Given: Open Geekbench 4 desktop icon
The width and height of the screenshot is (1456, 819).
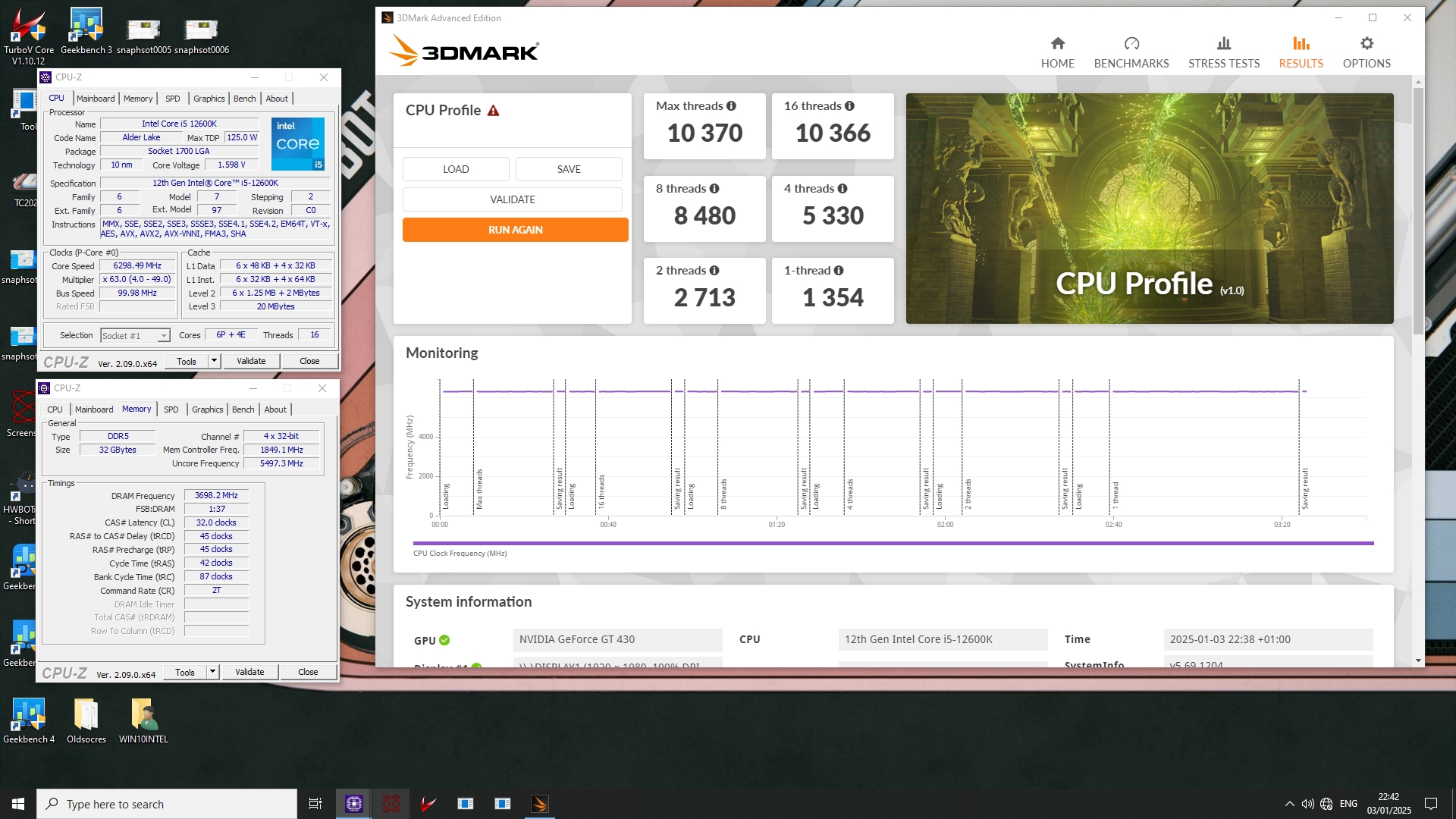Looking at the screenshot, I should (29, 720).
